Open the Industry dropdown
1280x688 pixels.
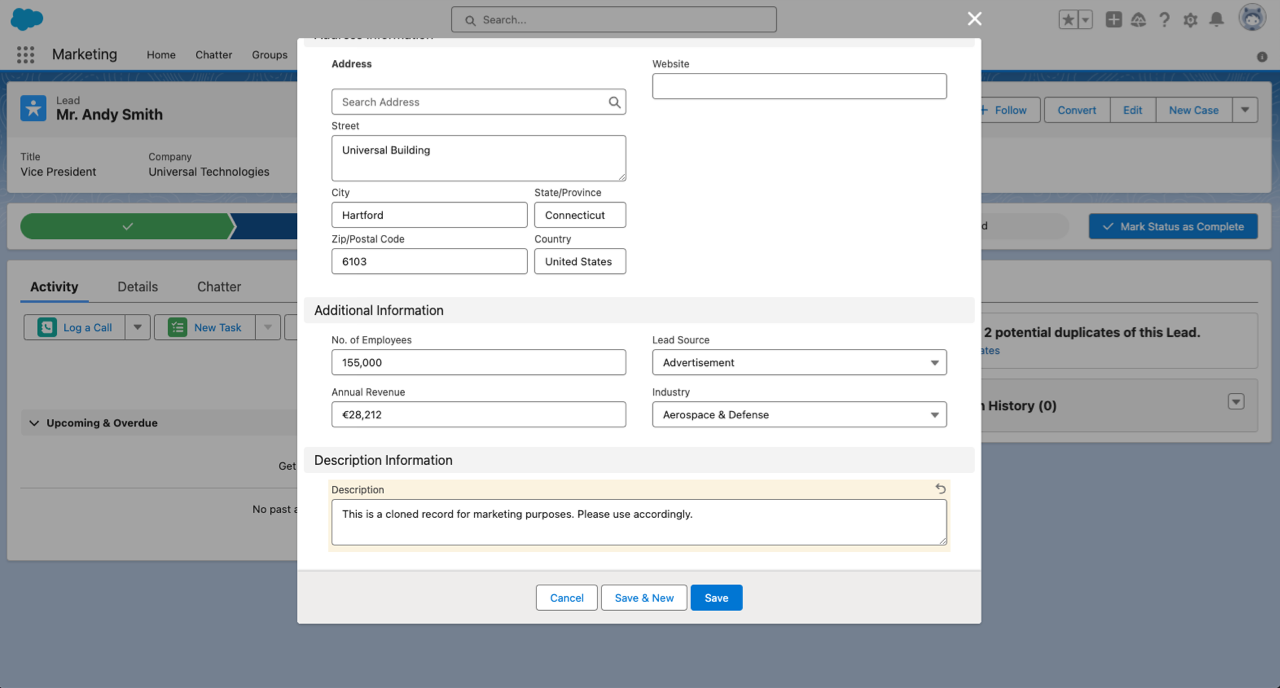pos(799,415)
